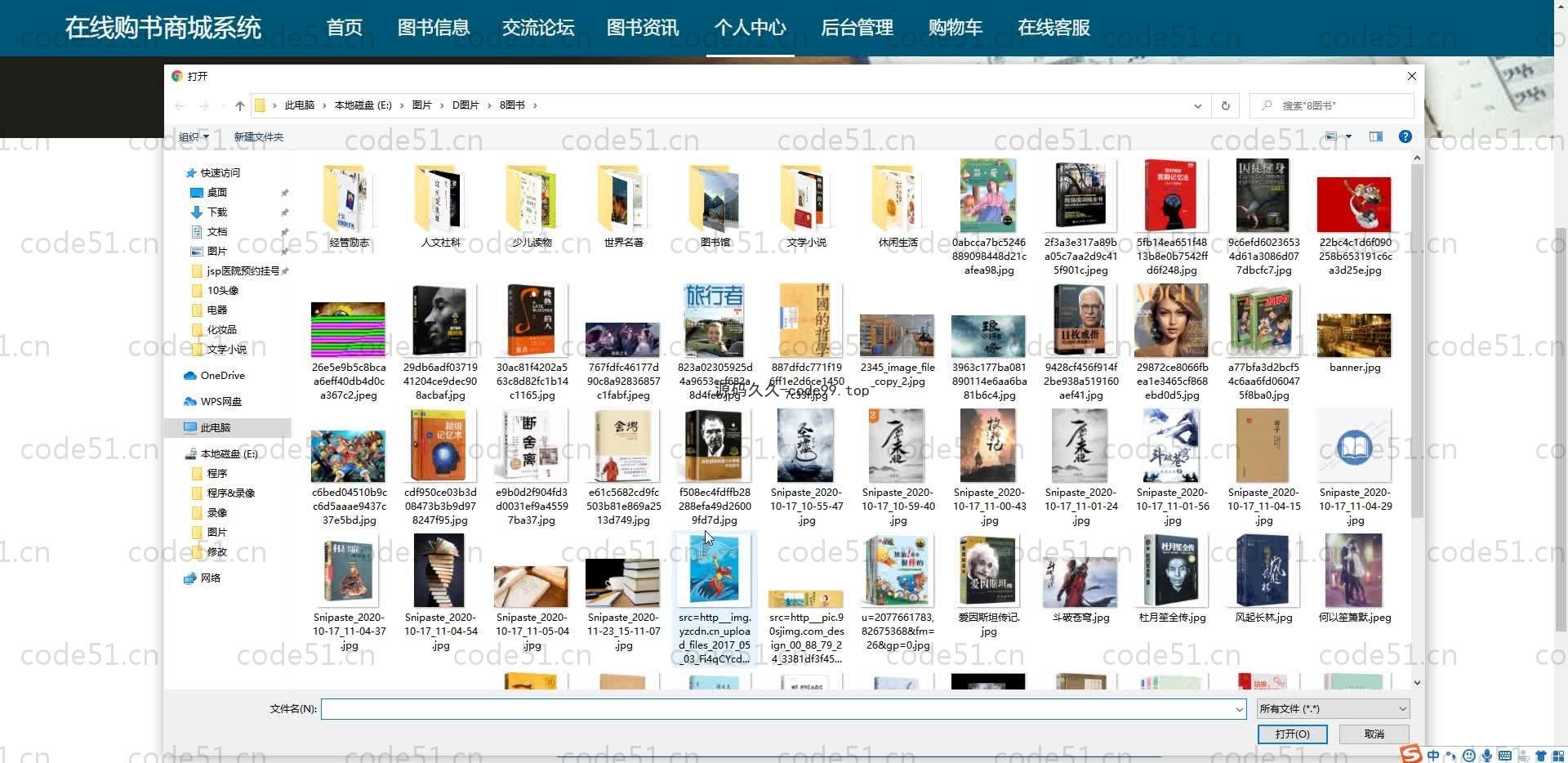Viewport: 1568px width, 763px height.
Task: Expand 本地磁盘 (E:) breadcrumb chevron
Action: pos(401,105)
